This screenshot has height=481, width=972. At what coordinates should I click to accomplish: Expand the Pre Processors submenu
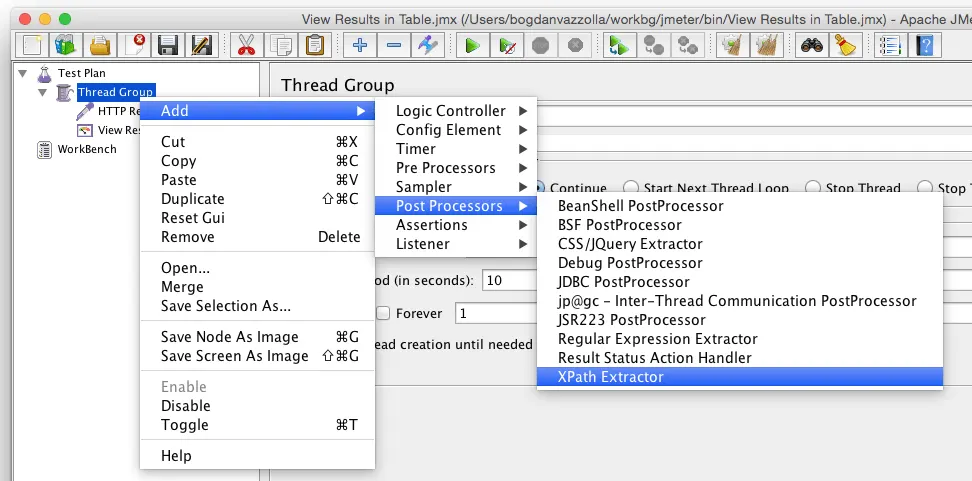coord(456,168)
